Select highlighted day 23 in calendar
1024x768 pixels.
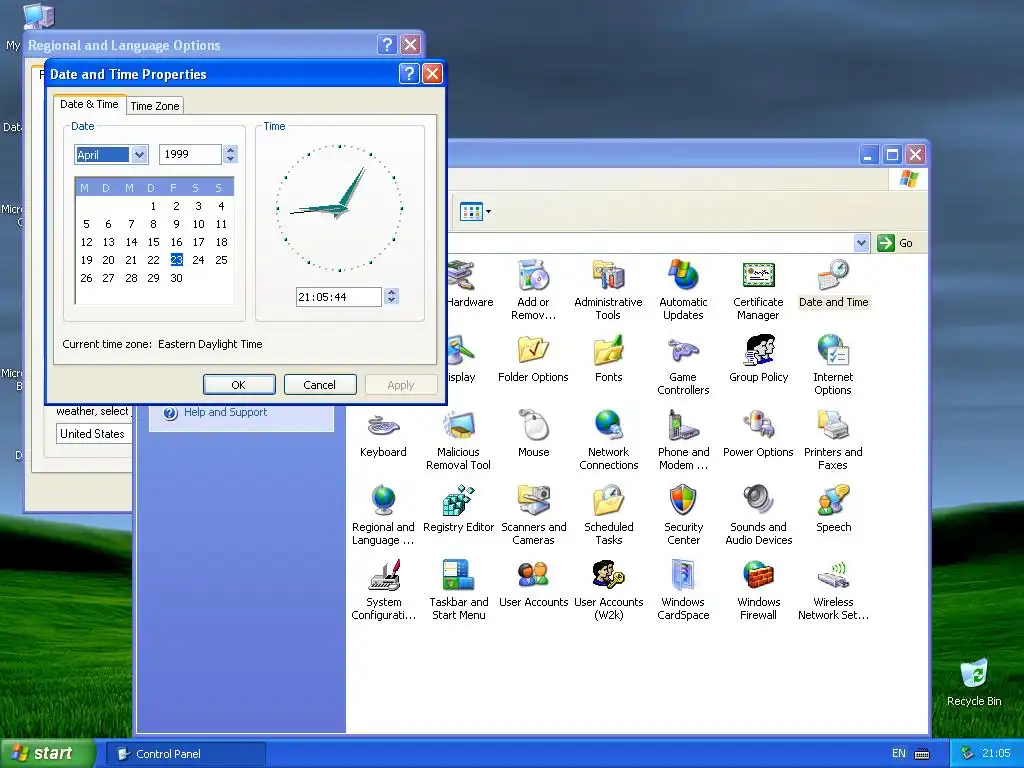tap(176, 260)
